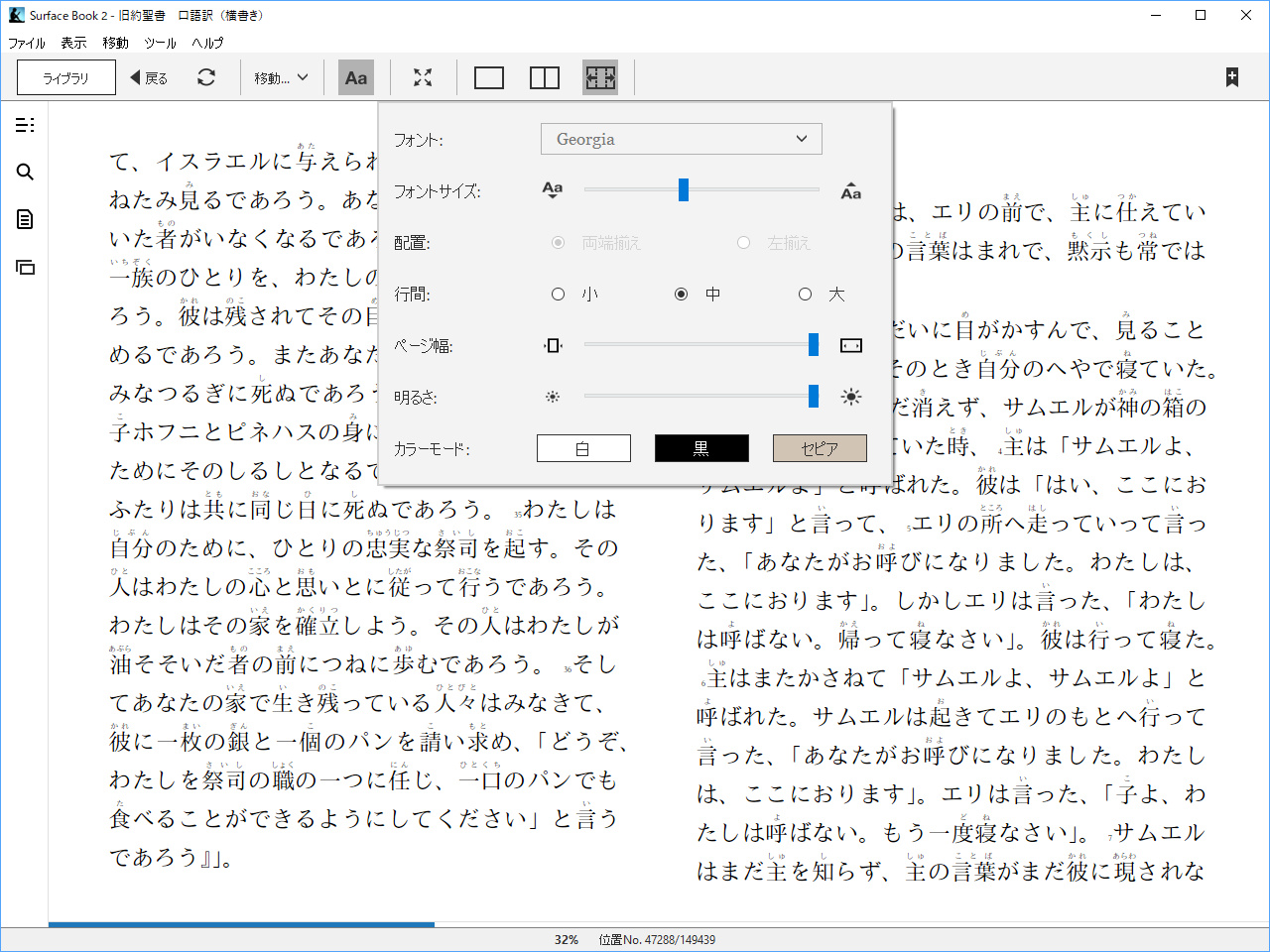Minimize the Kindle window

point(1155,15)
